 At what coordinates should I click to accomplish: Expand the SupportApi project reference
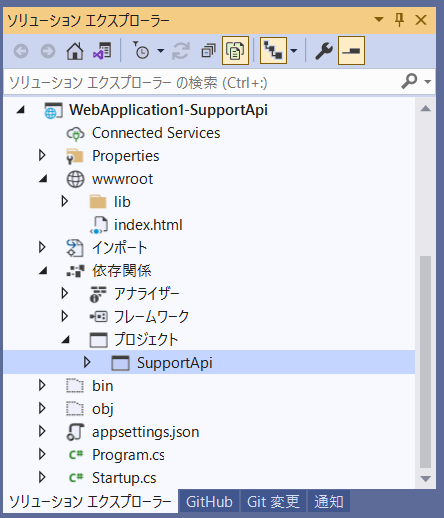[x=87, y=362]
